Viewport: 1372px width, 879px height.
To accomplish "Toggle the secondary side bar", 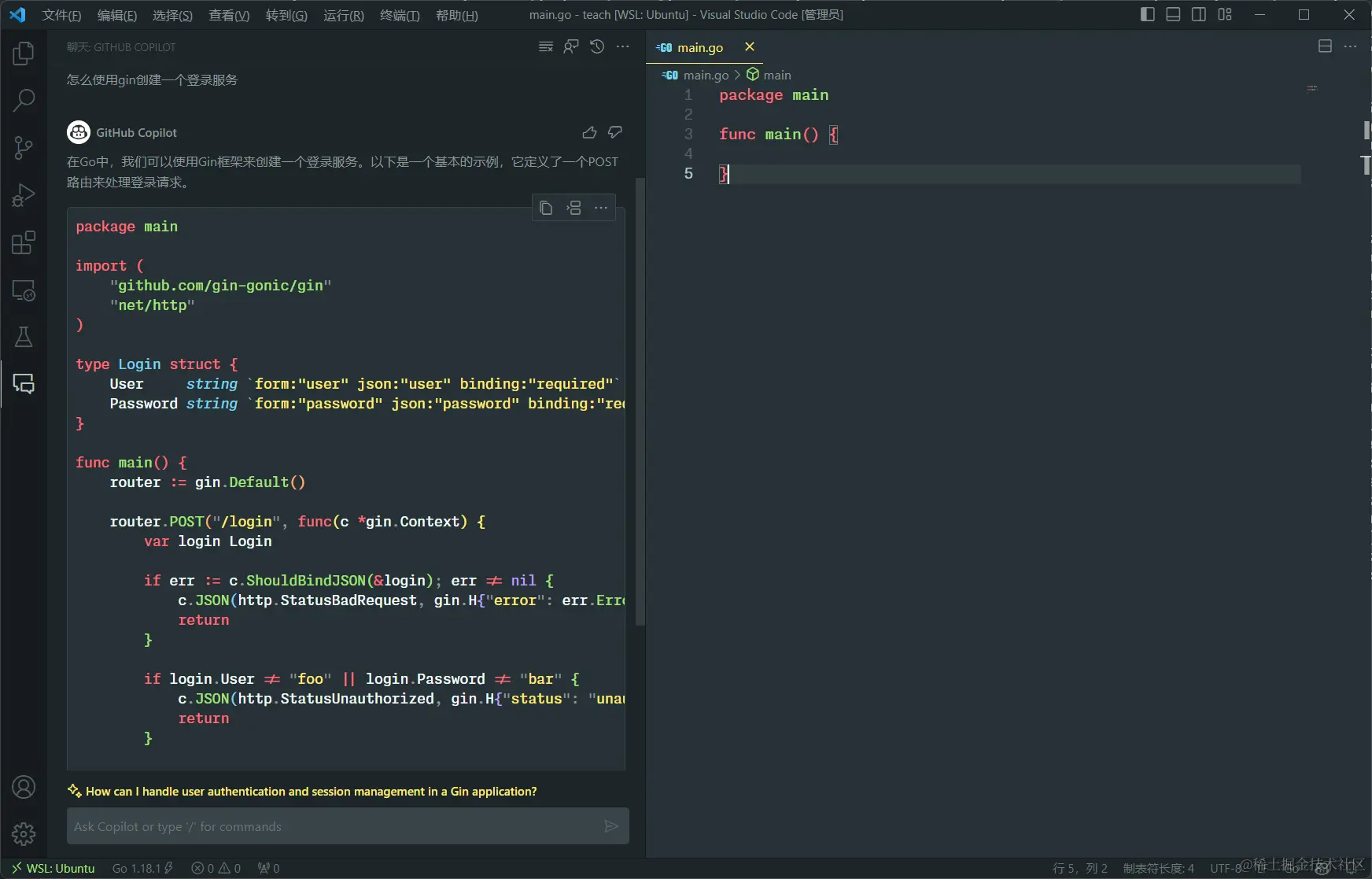I will tap(1199, 14).
